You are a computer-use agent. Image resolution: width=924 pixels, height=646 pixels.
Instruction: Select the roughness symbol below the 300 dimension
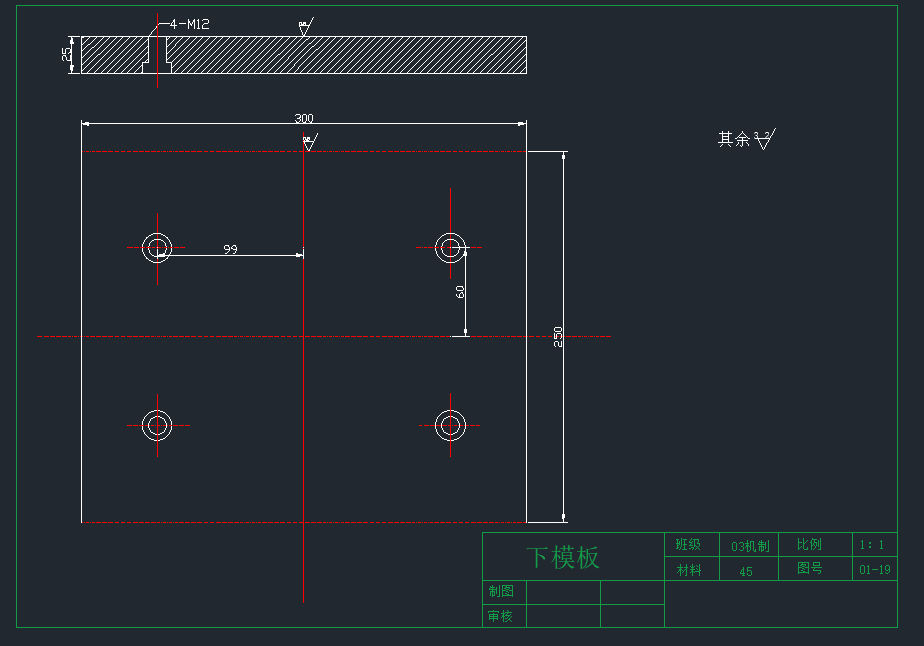310,142
